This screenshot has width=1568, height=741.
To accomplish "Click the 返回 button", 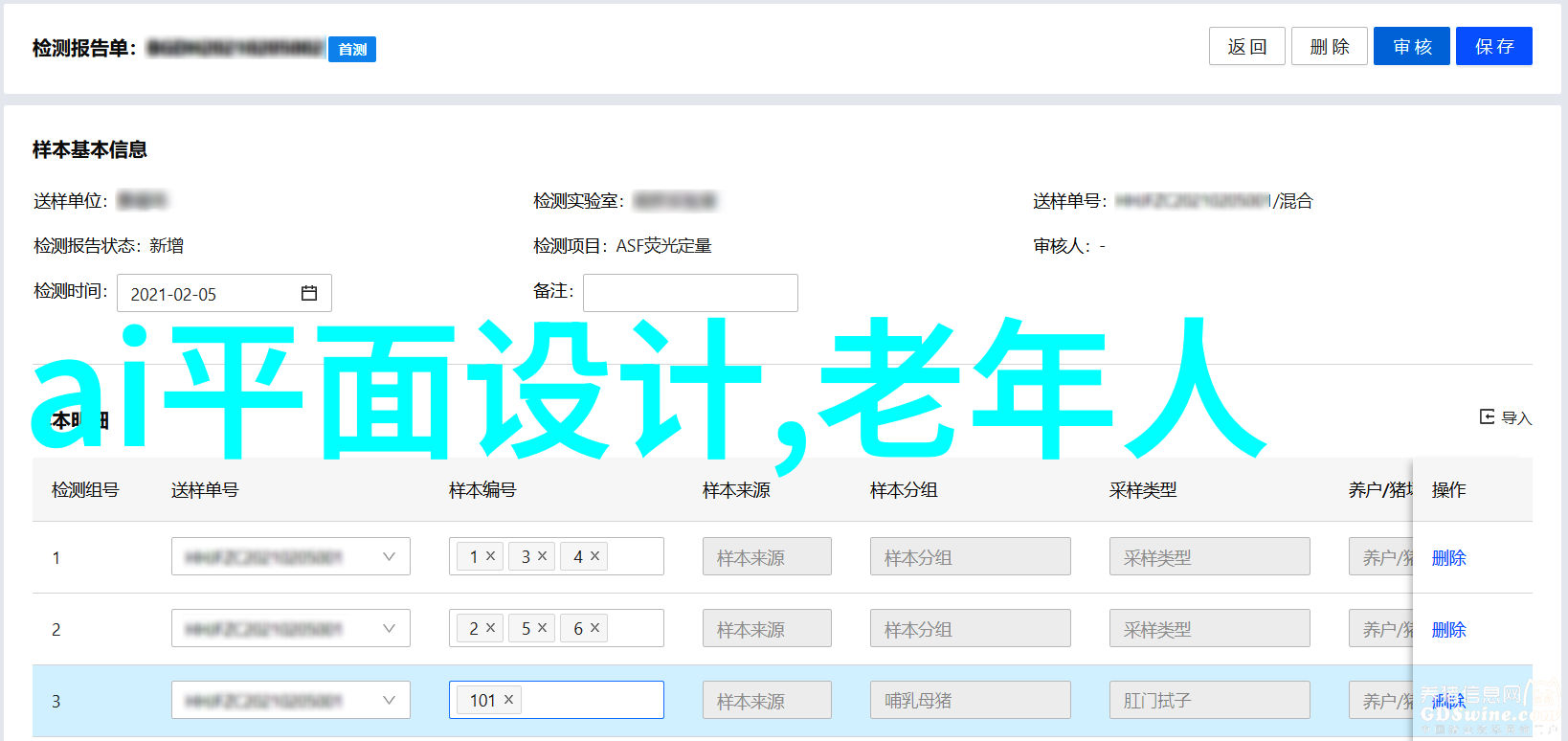I will 1246,46.
